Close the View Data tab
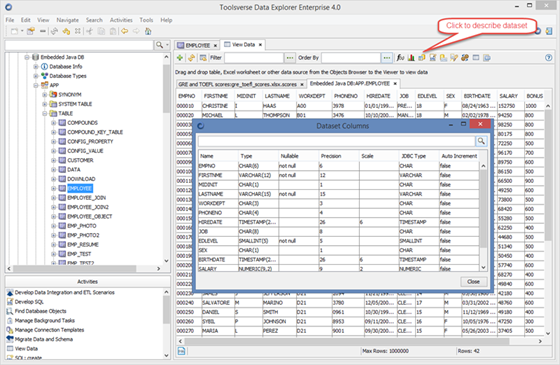The width and height of the screenshot is (560, 365). click(260, 45)
